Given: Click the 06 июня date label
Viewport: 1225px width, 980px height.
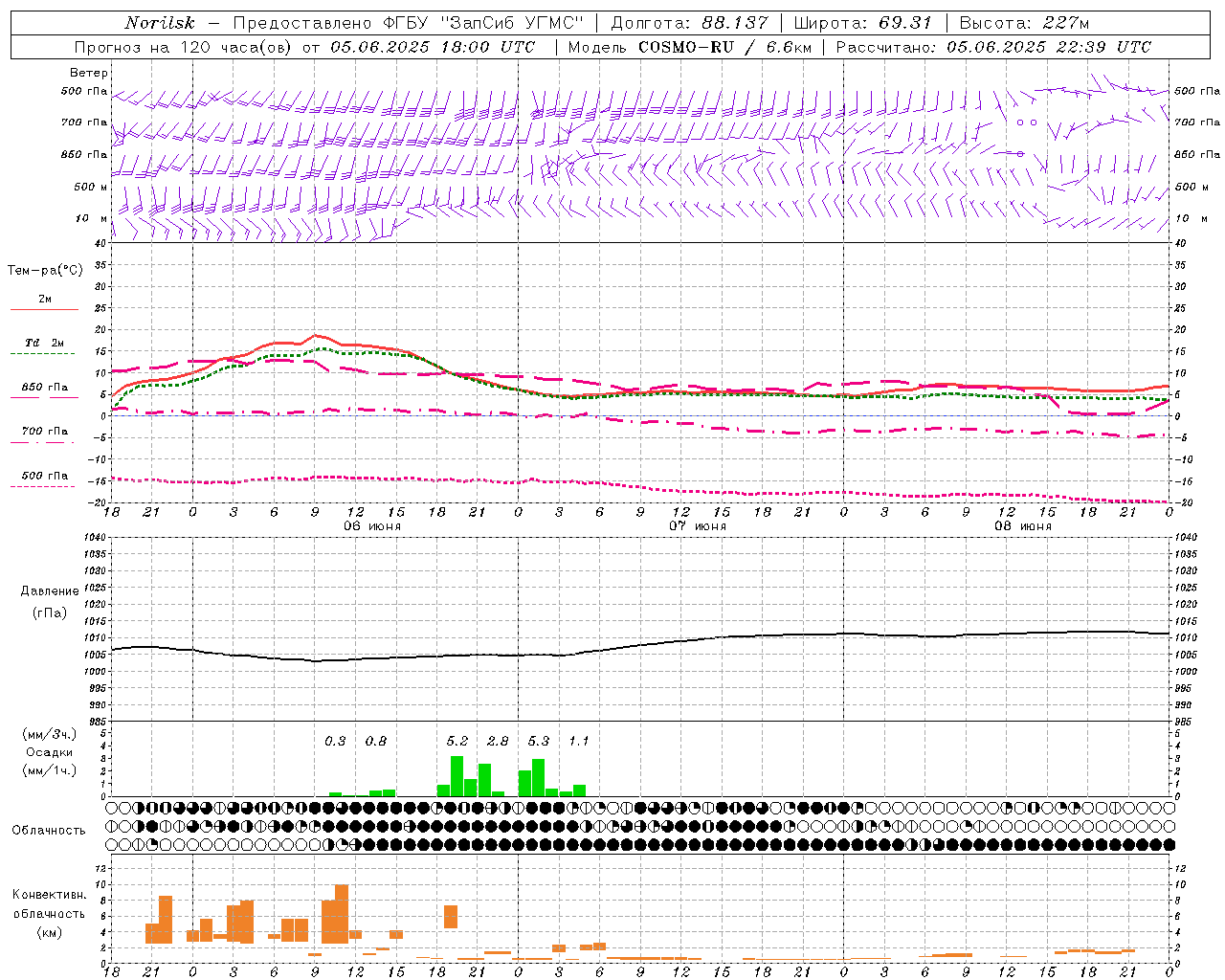Looking at the screenshot, I should tap(372, 526).
